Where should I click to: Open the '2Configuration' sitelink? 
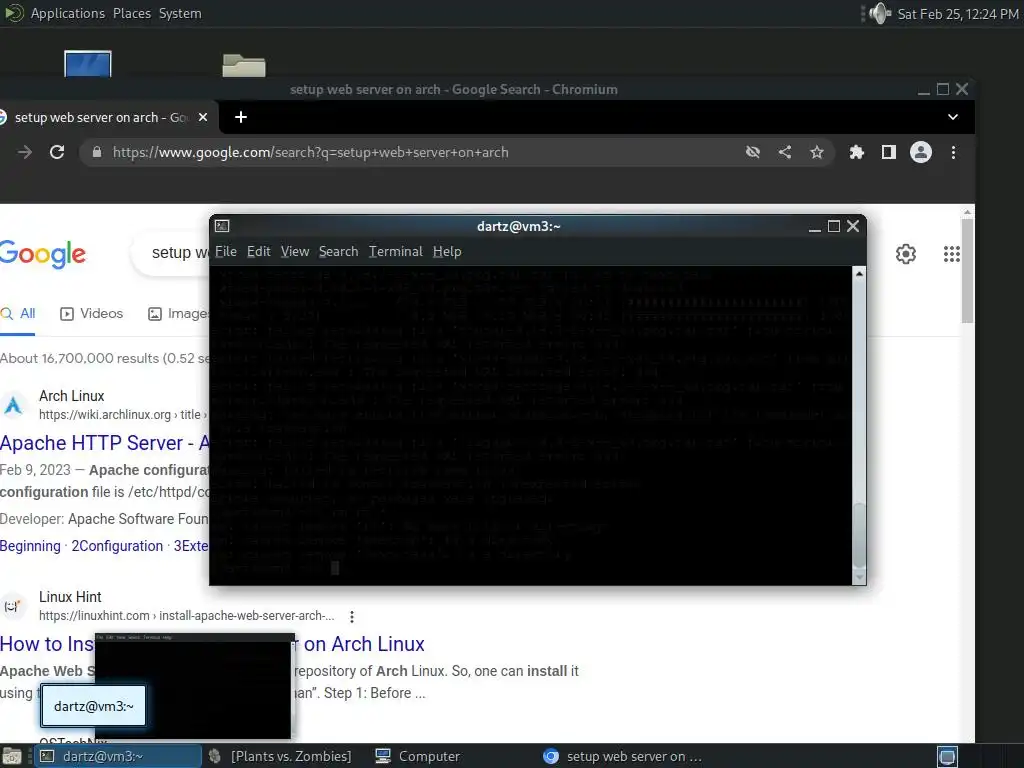[x=117, y=546]
